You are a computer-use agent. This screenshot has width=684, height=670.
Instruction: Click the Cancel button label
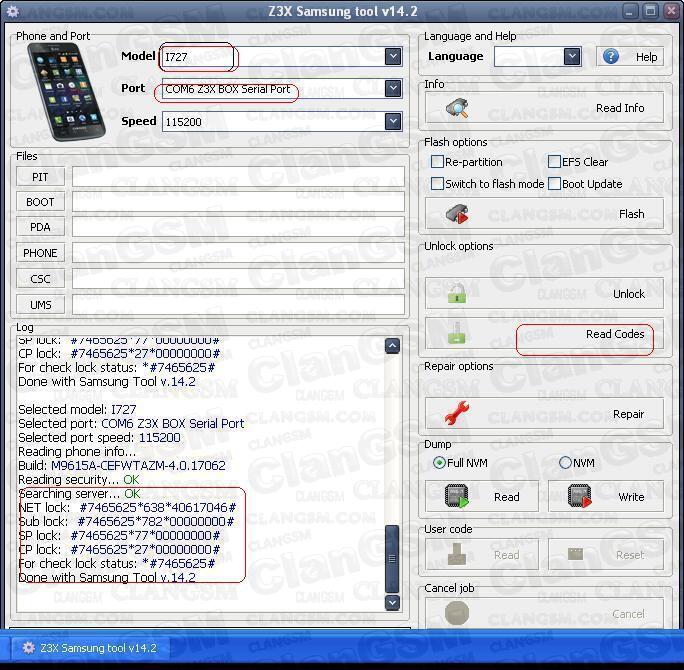point(628,614)
